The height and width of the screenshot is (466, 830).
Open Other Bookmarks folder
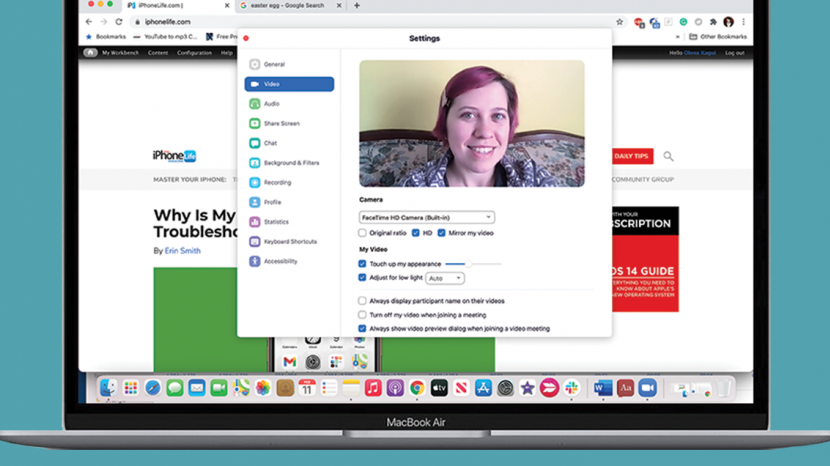point(718,37)
